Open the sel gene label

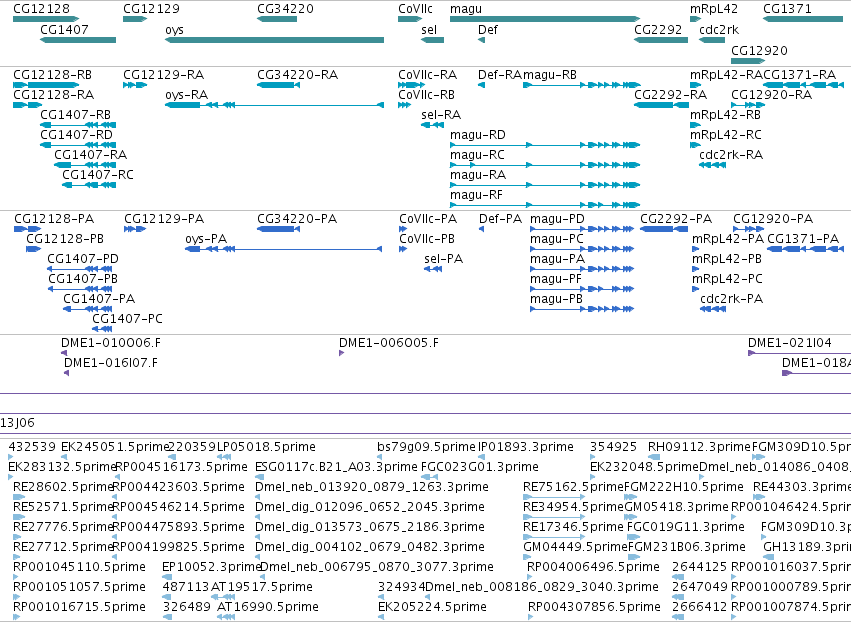tap(429, 29)
